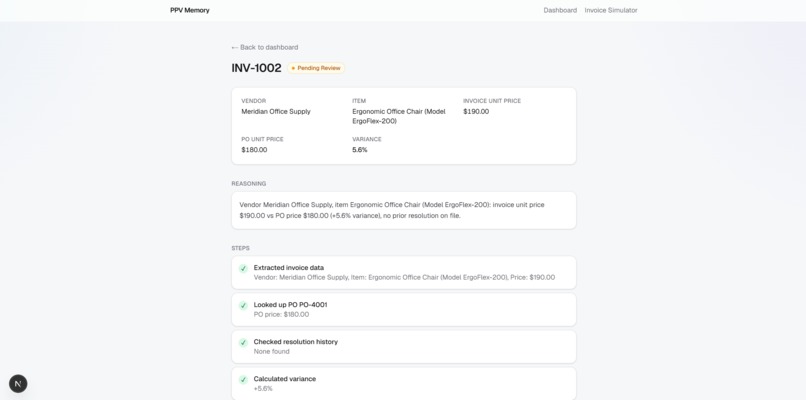Screen dimensions: 806x400
Task: Click the None found step detail
Action: tap(271, 352)
